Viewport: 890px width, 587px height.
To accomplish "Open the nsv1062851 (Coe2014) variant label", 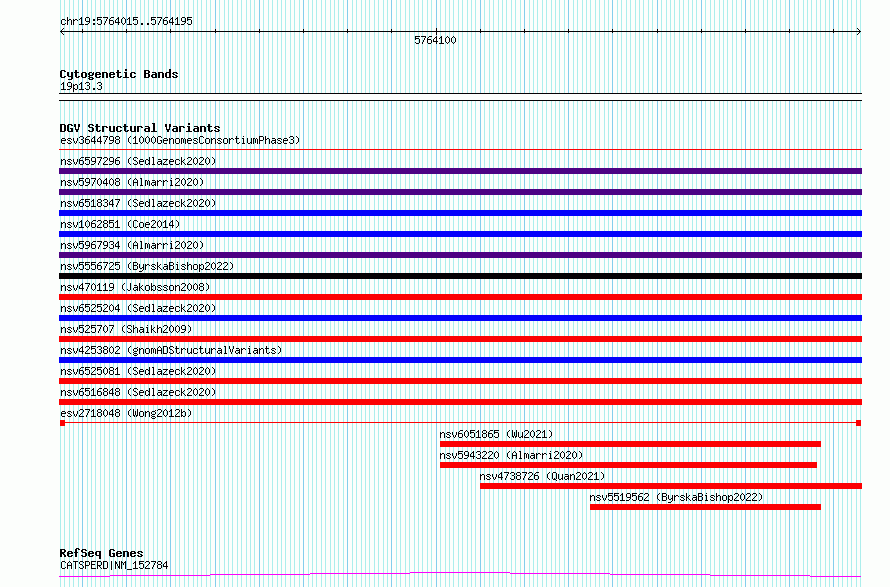I will 120,224.
